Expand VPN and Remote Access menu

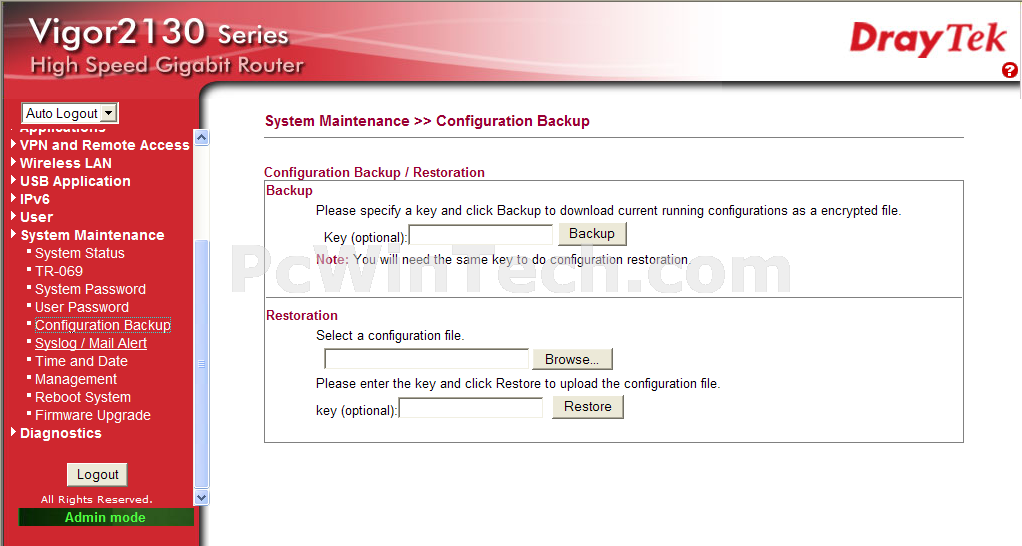pyautogui.click(x=104, y=145)
